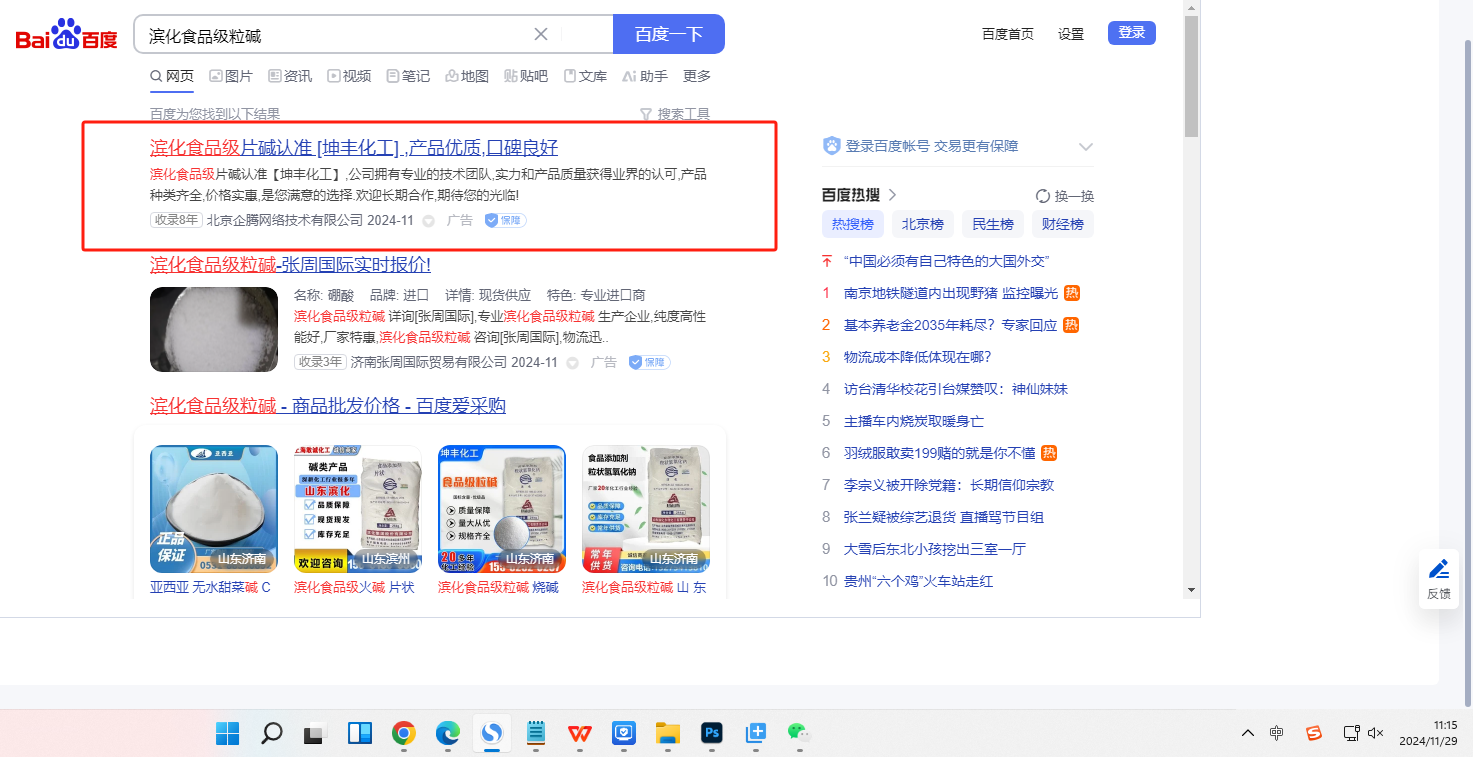This screenshot has width=1473, height=757.
Task: Click the 登录 login button
Action: click(1132, 33)
